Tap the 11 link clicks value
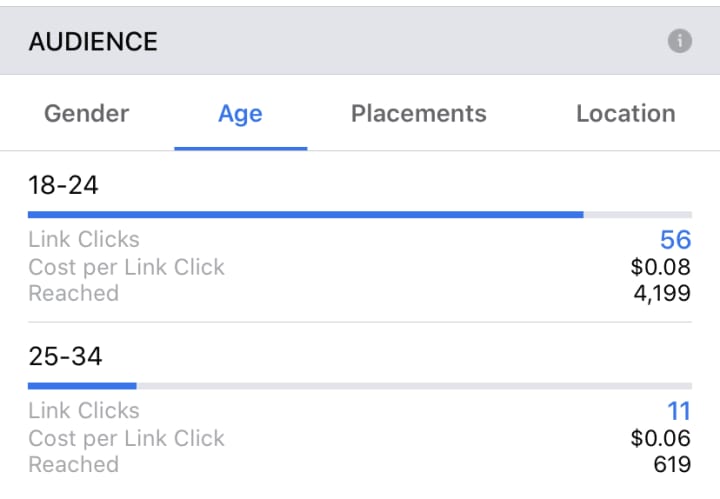This screenshot has width=720, height=499. click(x=679, y=411)
